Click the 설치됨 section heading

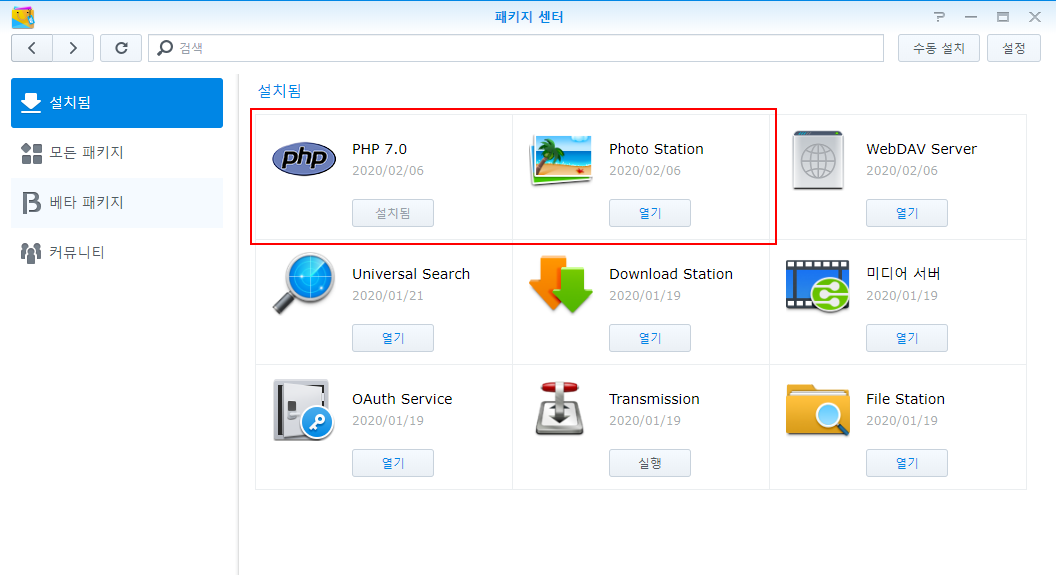tap(279, 91)
